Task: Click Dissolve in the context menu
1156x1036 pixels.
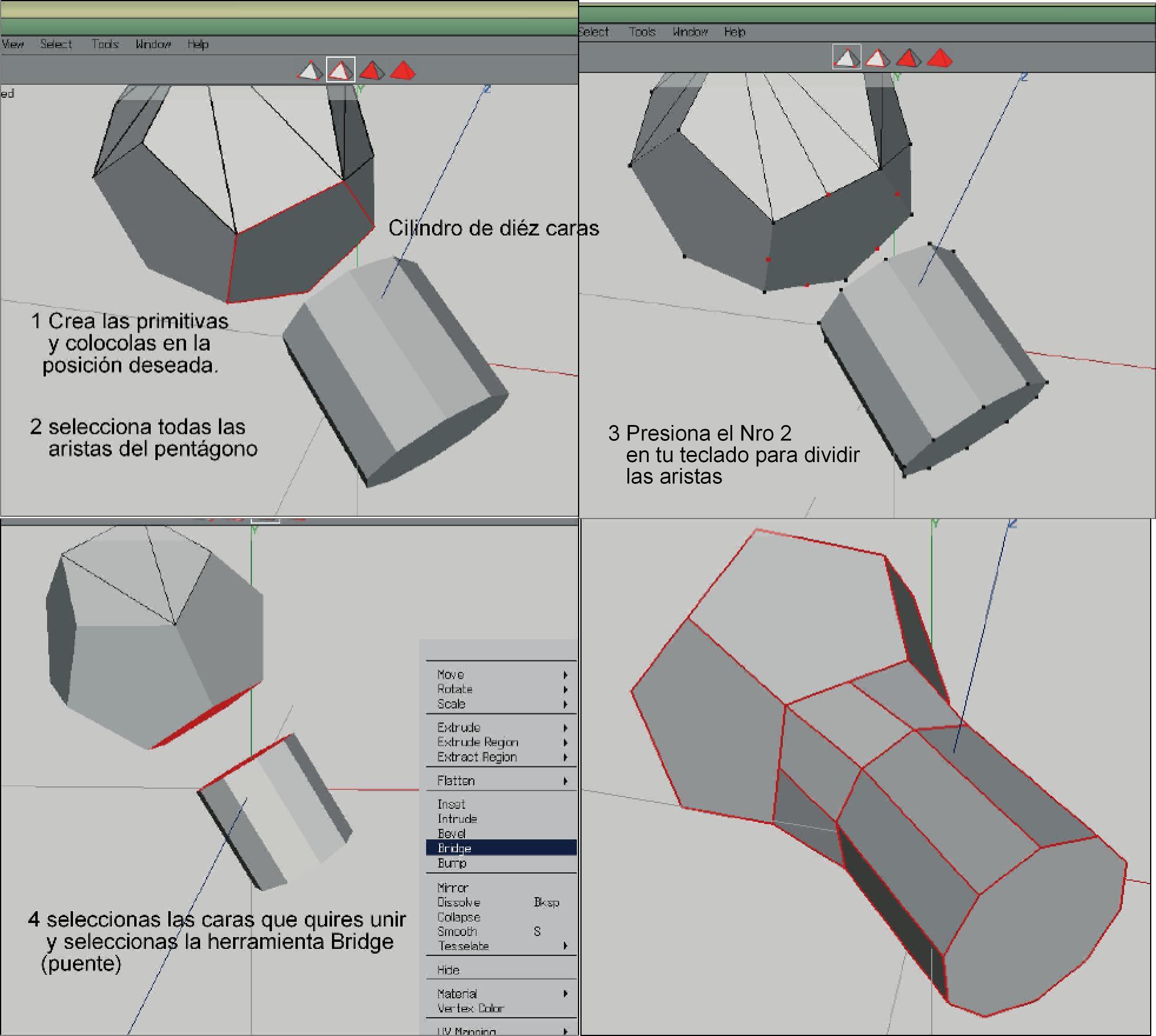Action: [x=459, y=902]
